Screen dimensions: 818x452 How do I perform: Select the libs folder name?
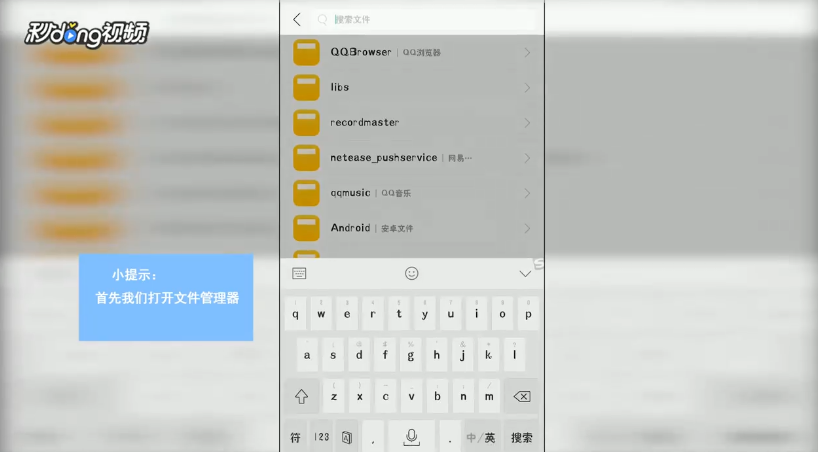pyautogui.click(x=340, y=87)
